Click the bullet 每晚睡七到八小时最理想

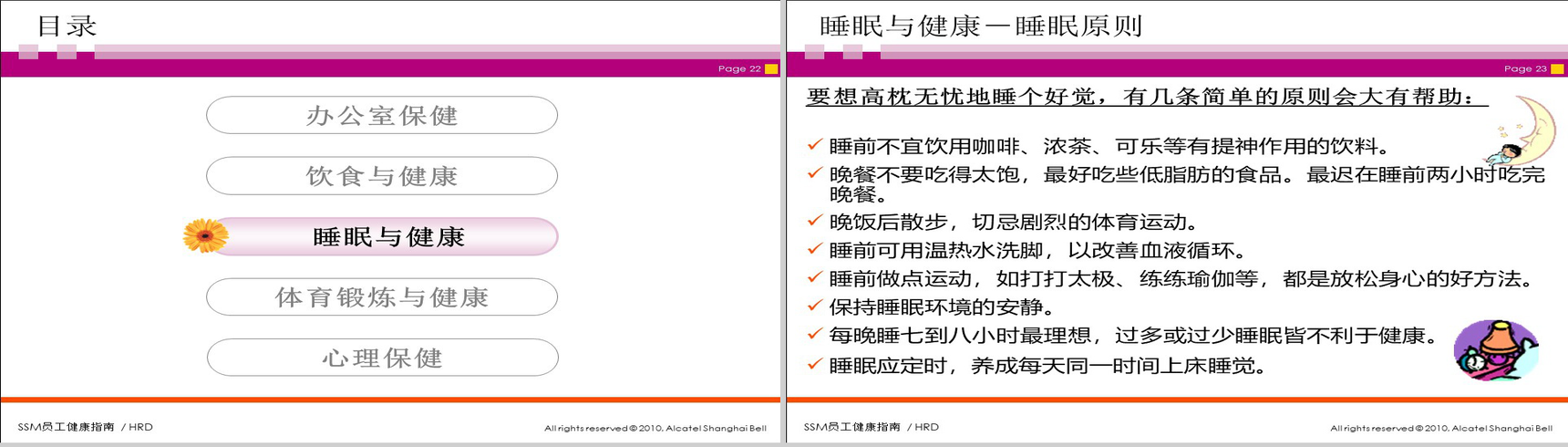(x=1134, y=336)
